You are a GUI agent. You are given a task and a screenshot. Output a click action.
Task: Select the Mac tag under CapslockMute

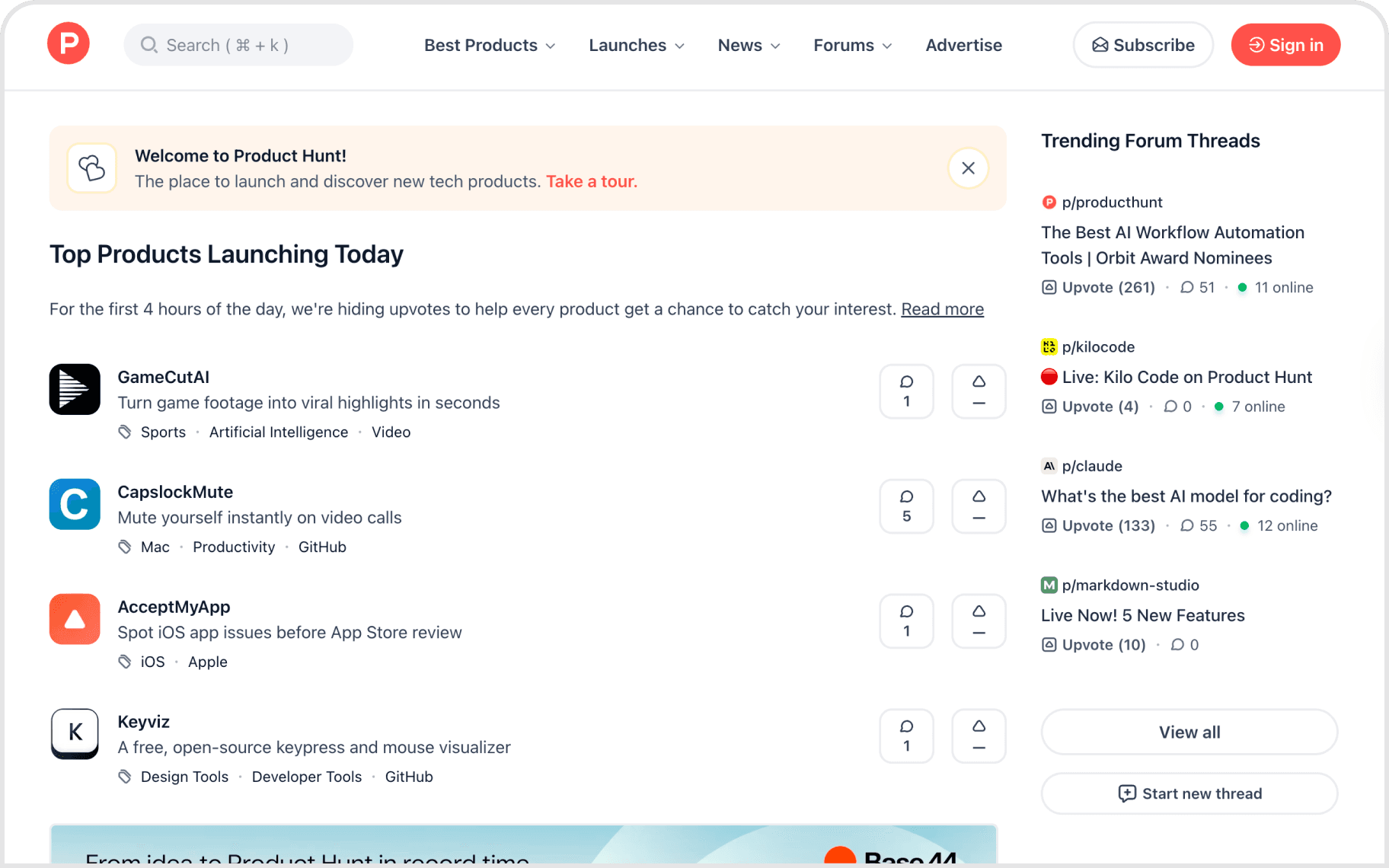click(x=155, y=547)
